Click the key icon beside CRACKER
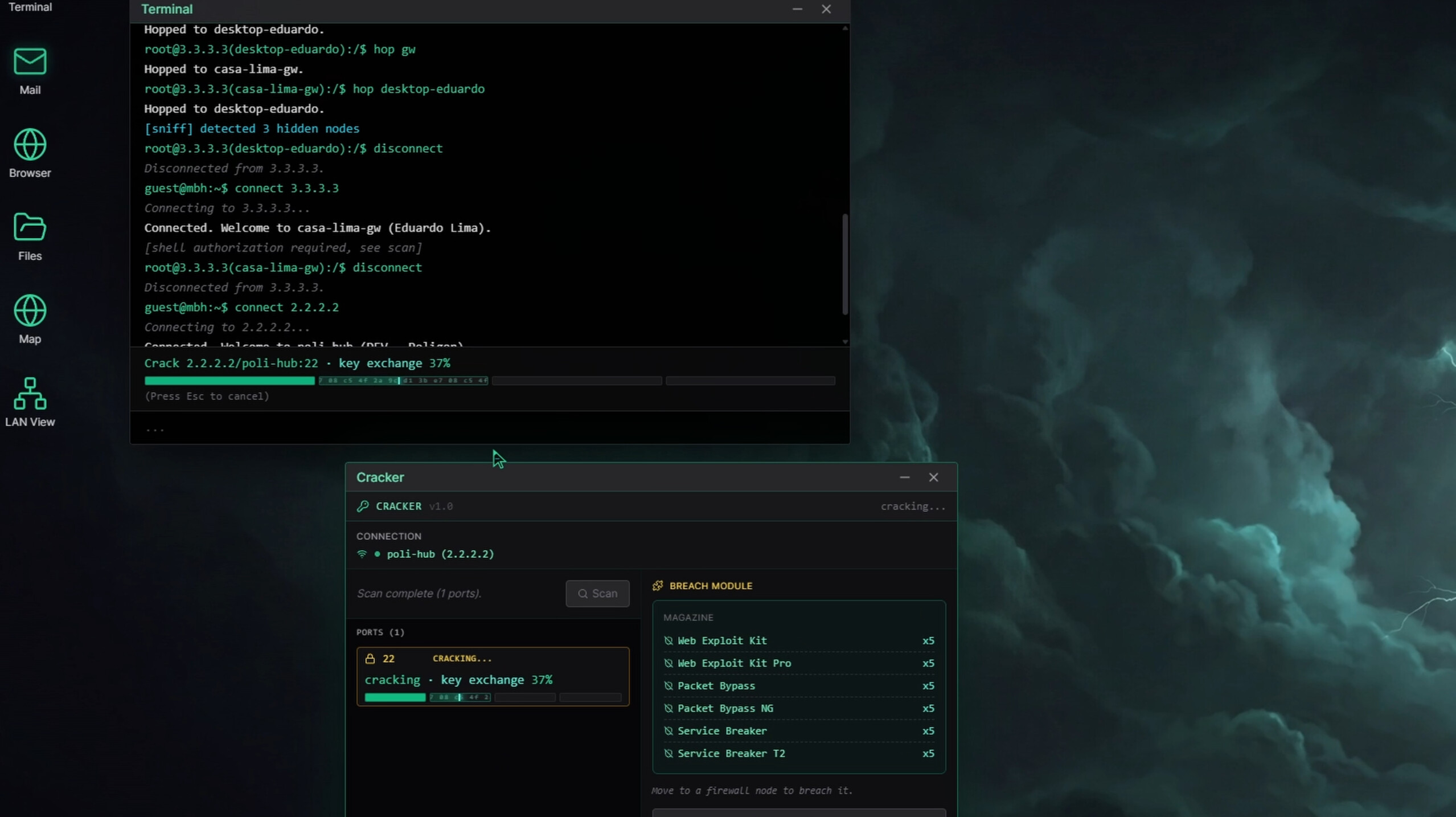 [x=363, y=506]
